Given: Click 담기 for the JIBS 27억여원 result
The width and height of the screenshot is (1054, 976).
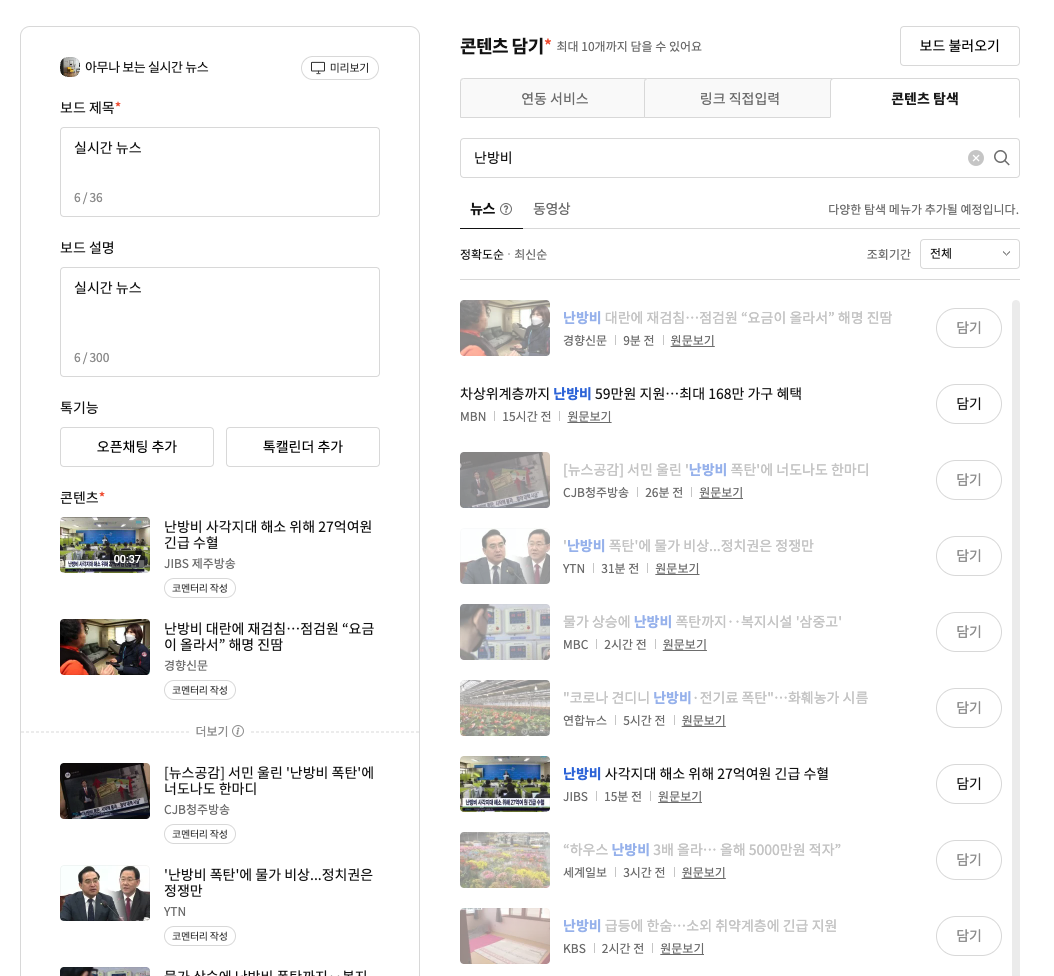Looking at the screenshot, I should coord(969,784).
